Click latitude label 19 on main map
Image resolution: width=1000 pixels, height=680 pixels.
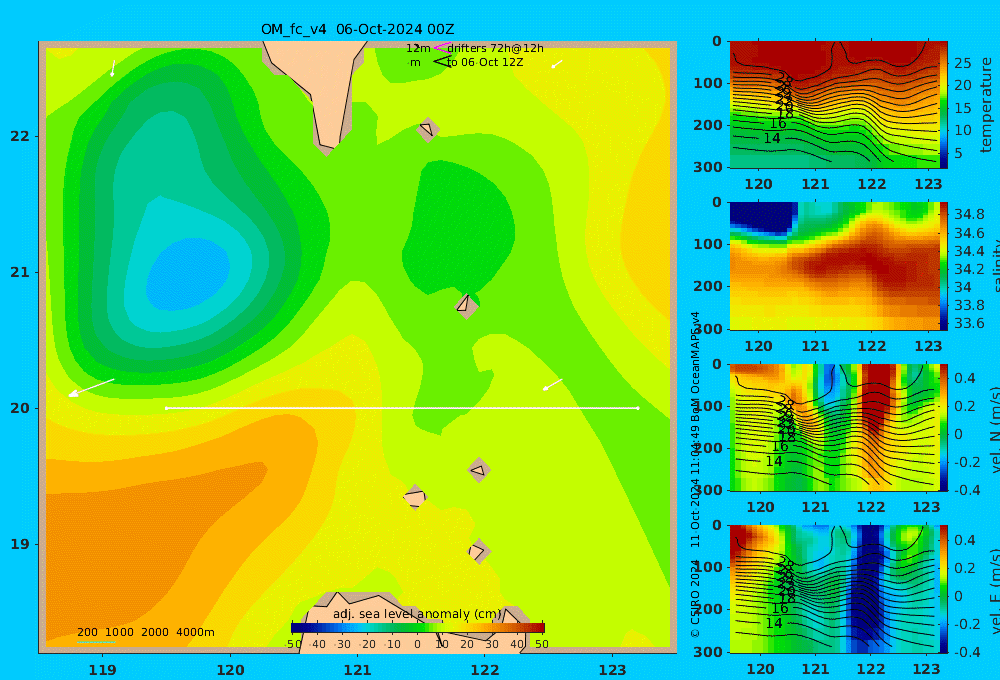click(20, 544)
